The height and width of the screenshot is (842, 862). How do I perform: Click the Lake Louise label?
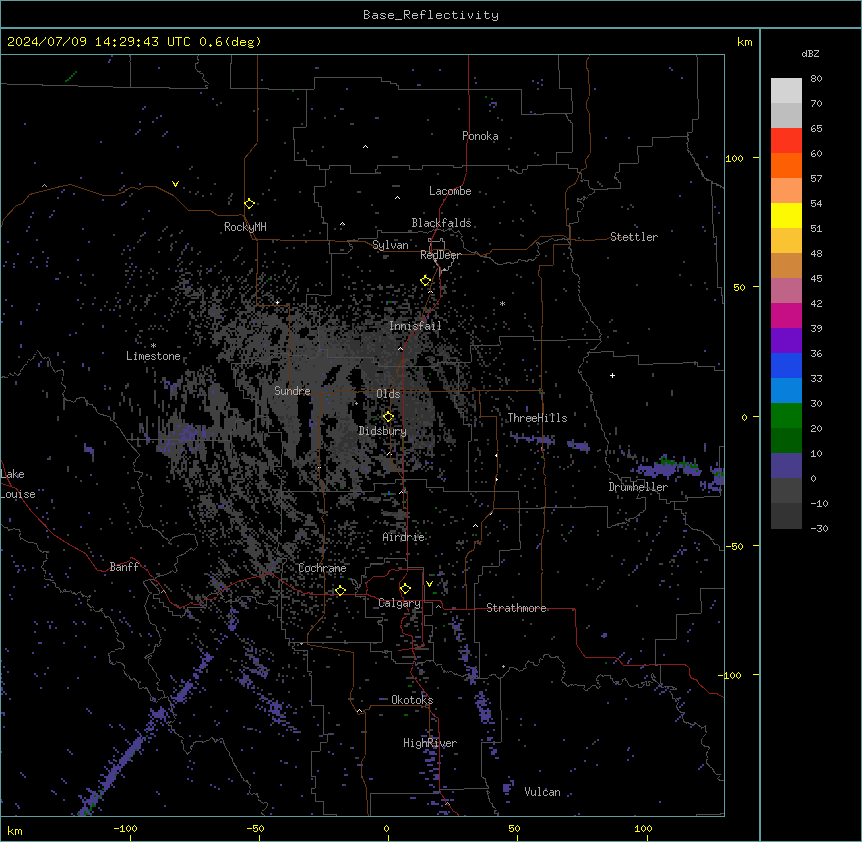pos(18,484)
